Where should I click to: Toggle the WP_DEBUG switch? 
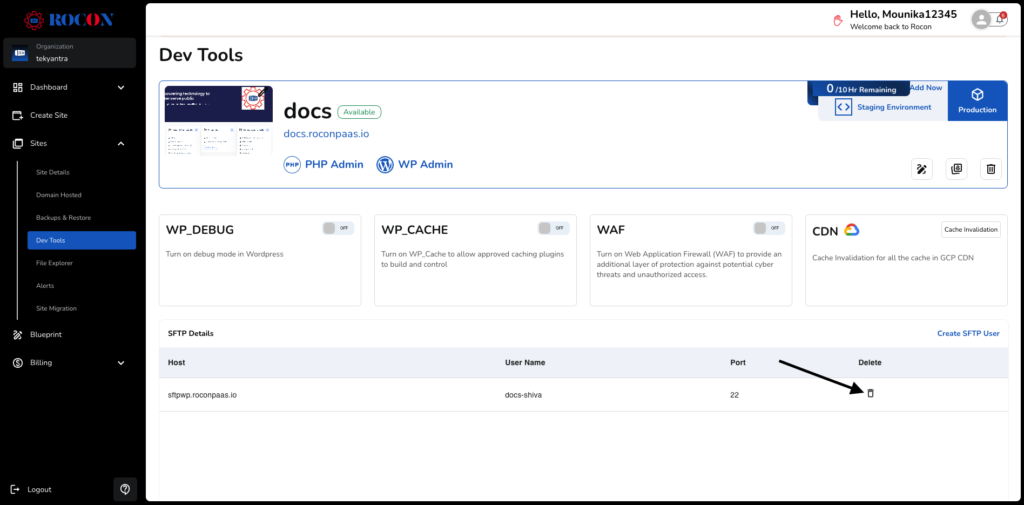point(338,228)
